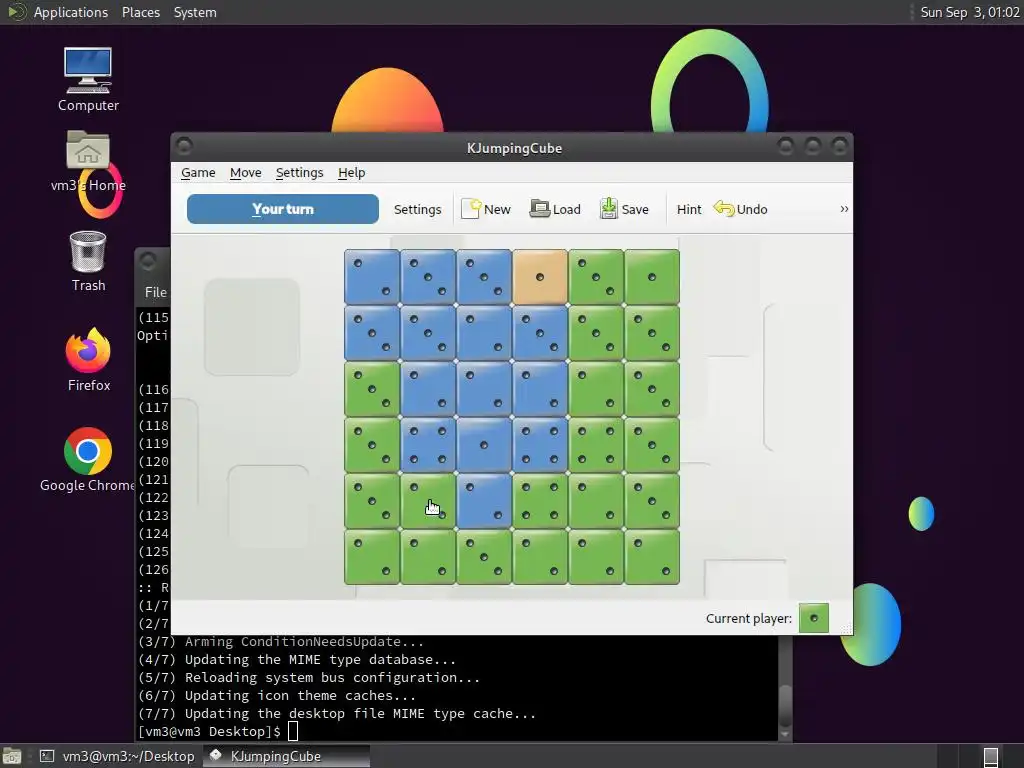Image resolution: width=1024 pixels, height=768 pixels.
Task: Click the green three-dot cube in bottom row
Action: pos(484,557)
